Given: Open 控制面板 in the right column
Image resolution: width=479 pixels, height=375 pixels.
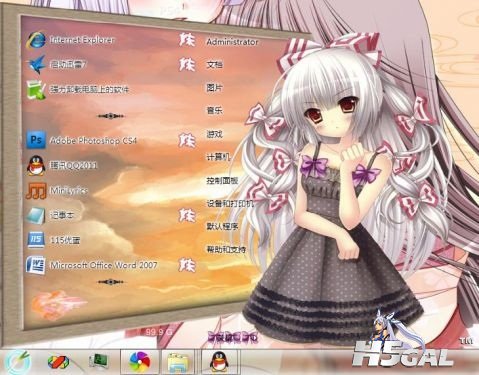Looking at the screenshot, I should pyautogui.click(x=222, y=181).
